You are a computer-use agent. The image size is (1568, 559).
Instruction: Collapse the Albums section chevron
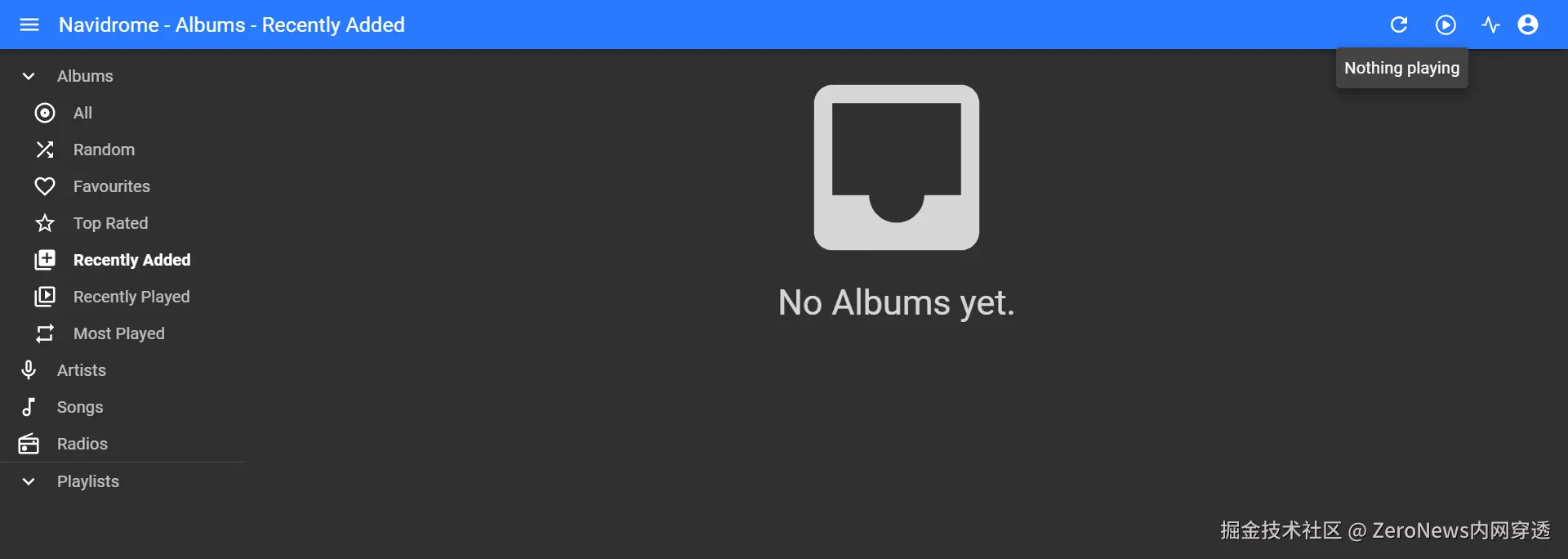(29, 76)
